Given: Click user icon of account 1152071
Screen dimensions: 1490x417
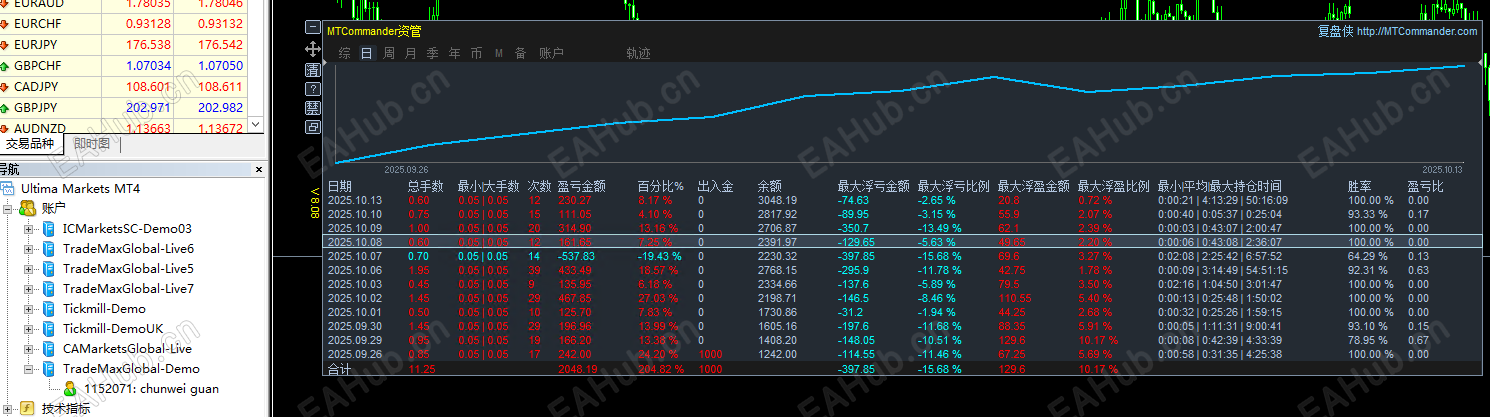Looking at the screenshot, I should tap(70, 389).
